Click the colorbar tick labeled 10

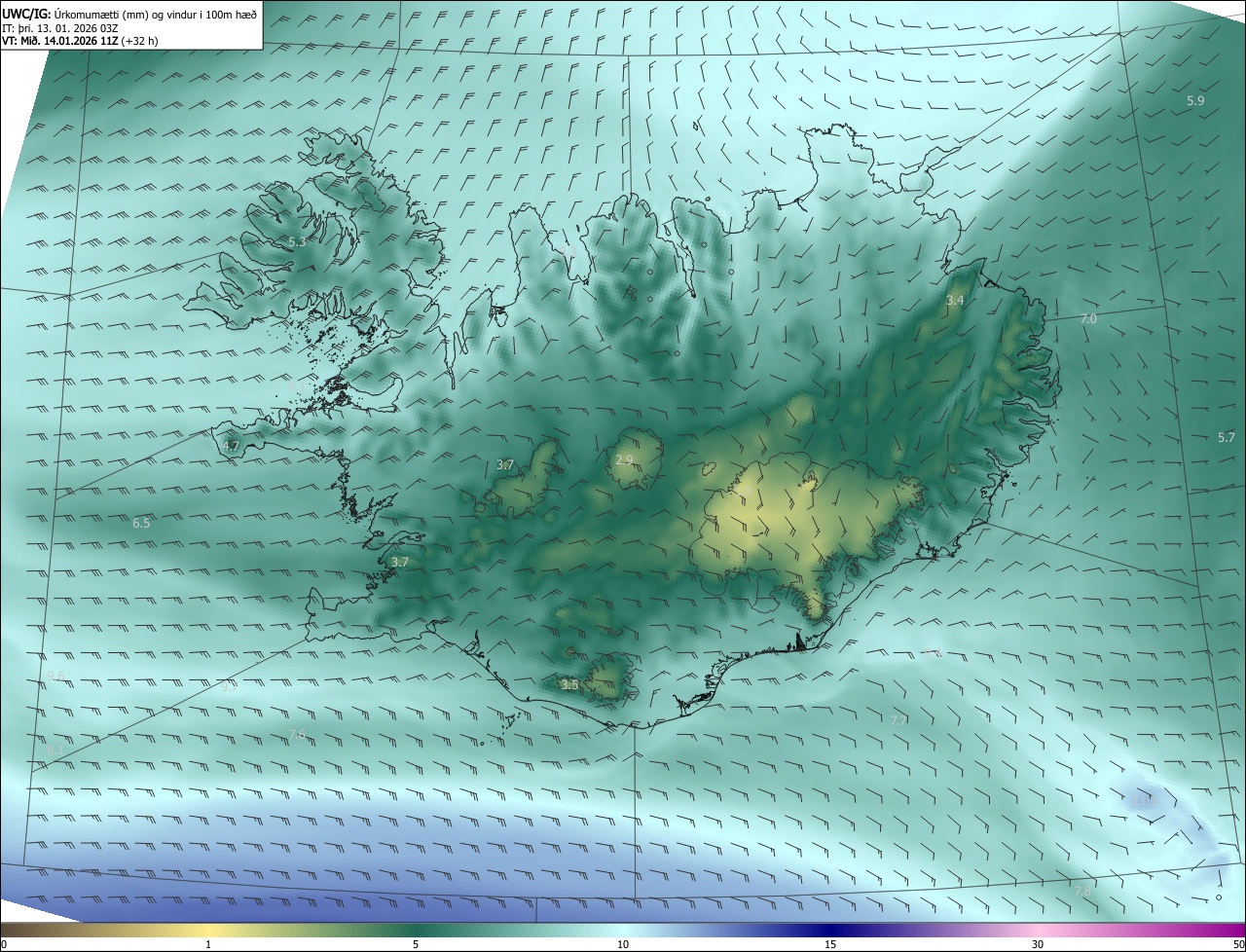click(x=623, y=944)
